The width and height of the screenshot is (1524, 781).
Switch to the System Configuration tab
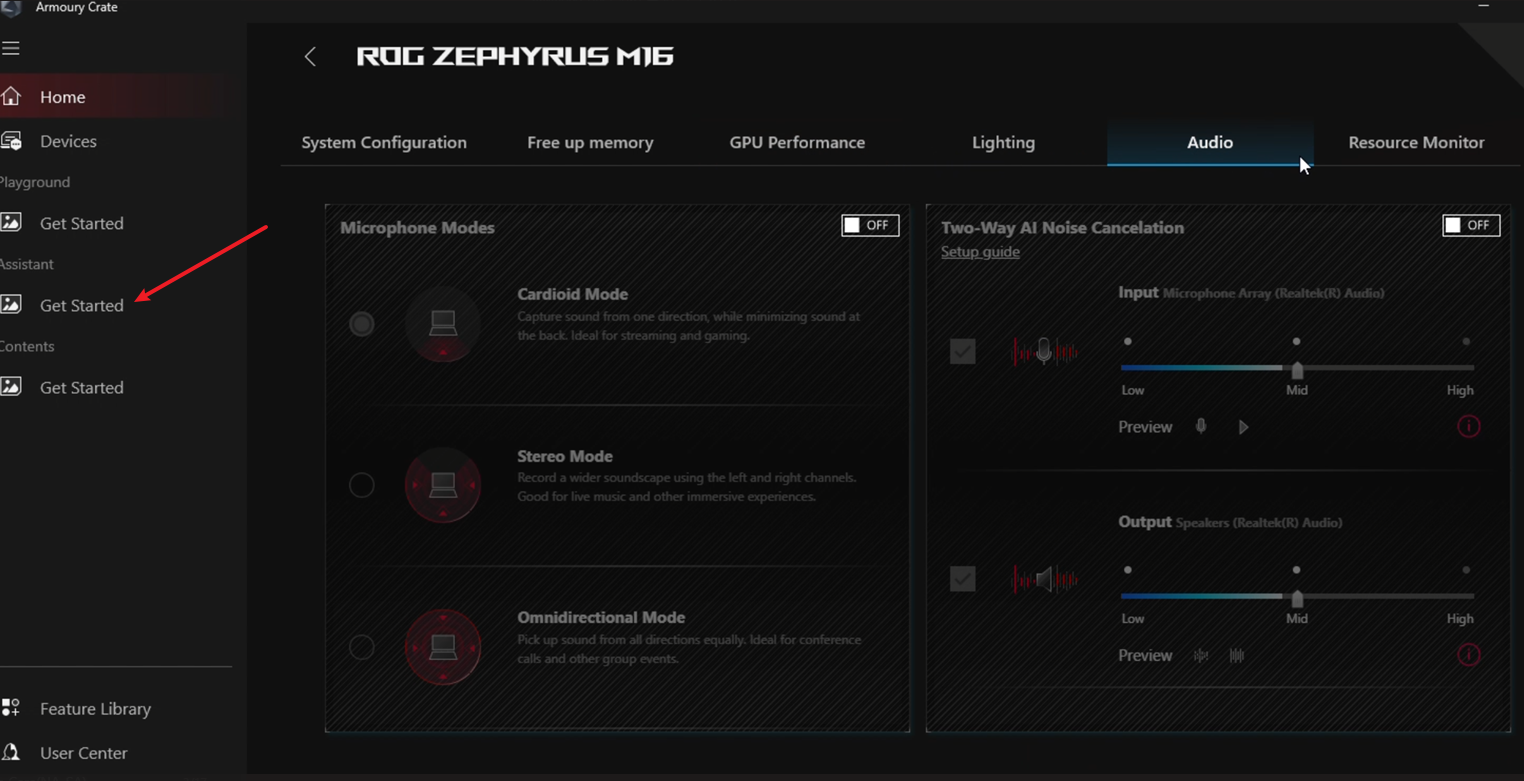[384, 142]
